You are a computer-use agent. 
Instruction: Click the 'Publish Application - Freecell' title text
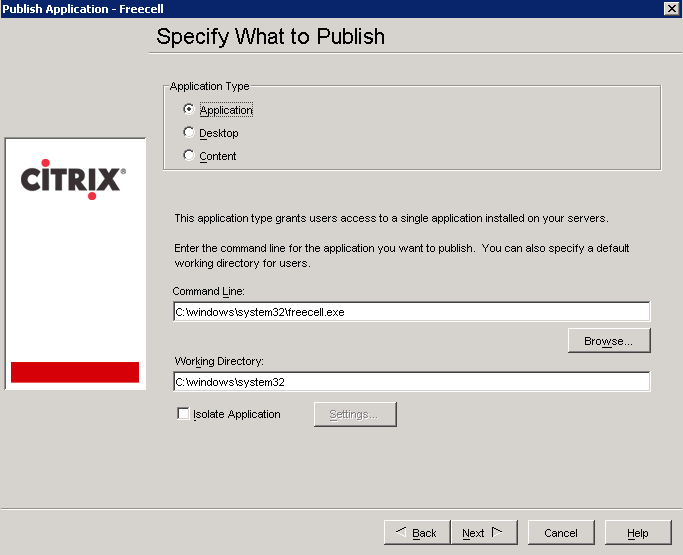pyautogui.click(x=83, y=9)
